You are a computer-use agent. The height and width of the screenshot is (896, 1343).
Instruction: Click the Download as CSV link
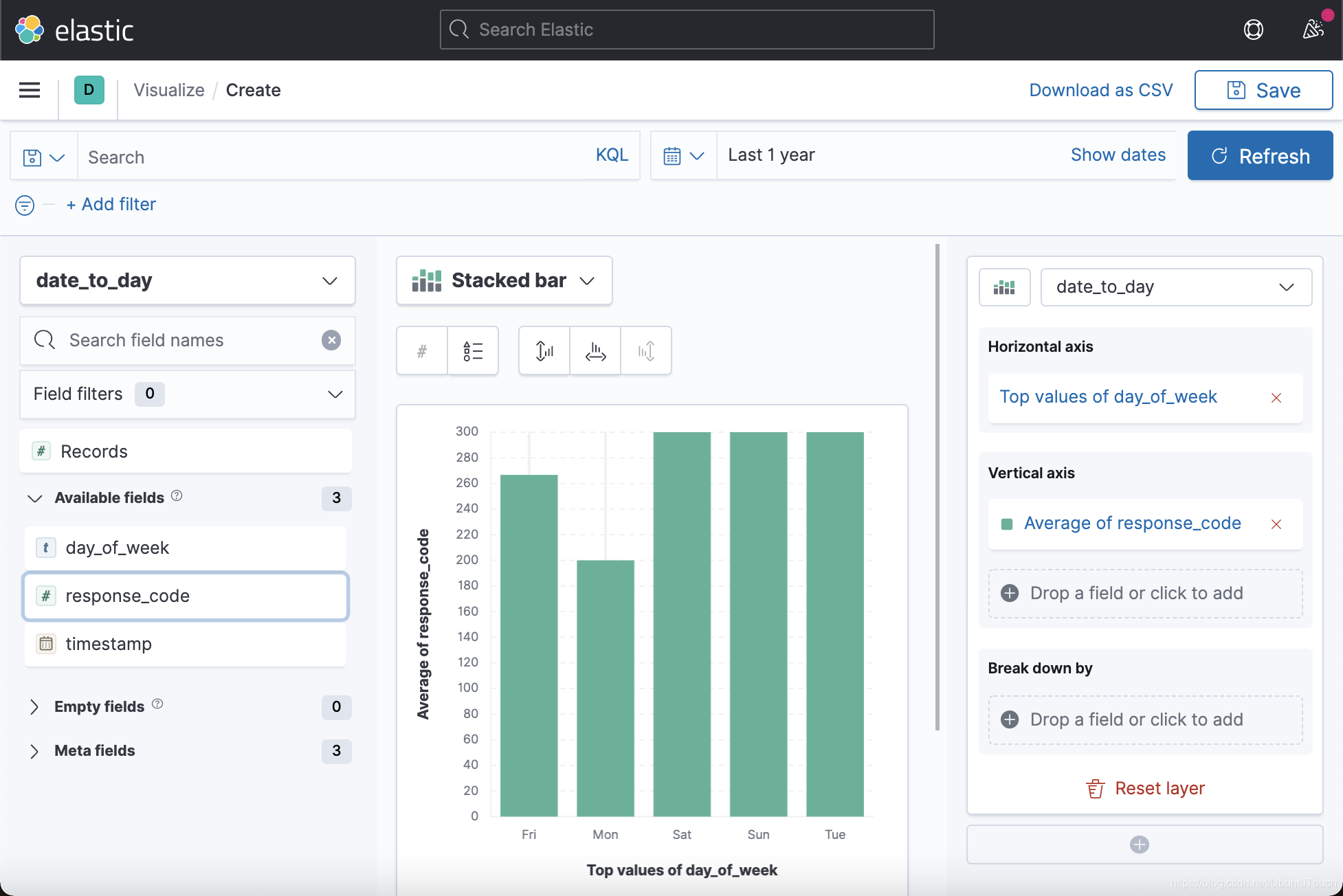[1100, 90]
